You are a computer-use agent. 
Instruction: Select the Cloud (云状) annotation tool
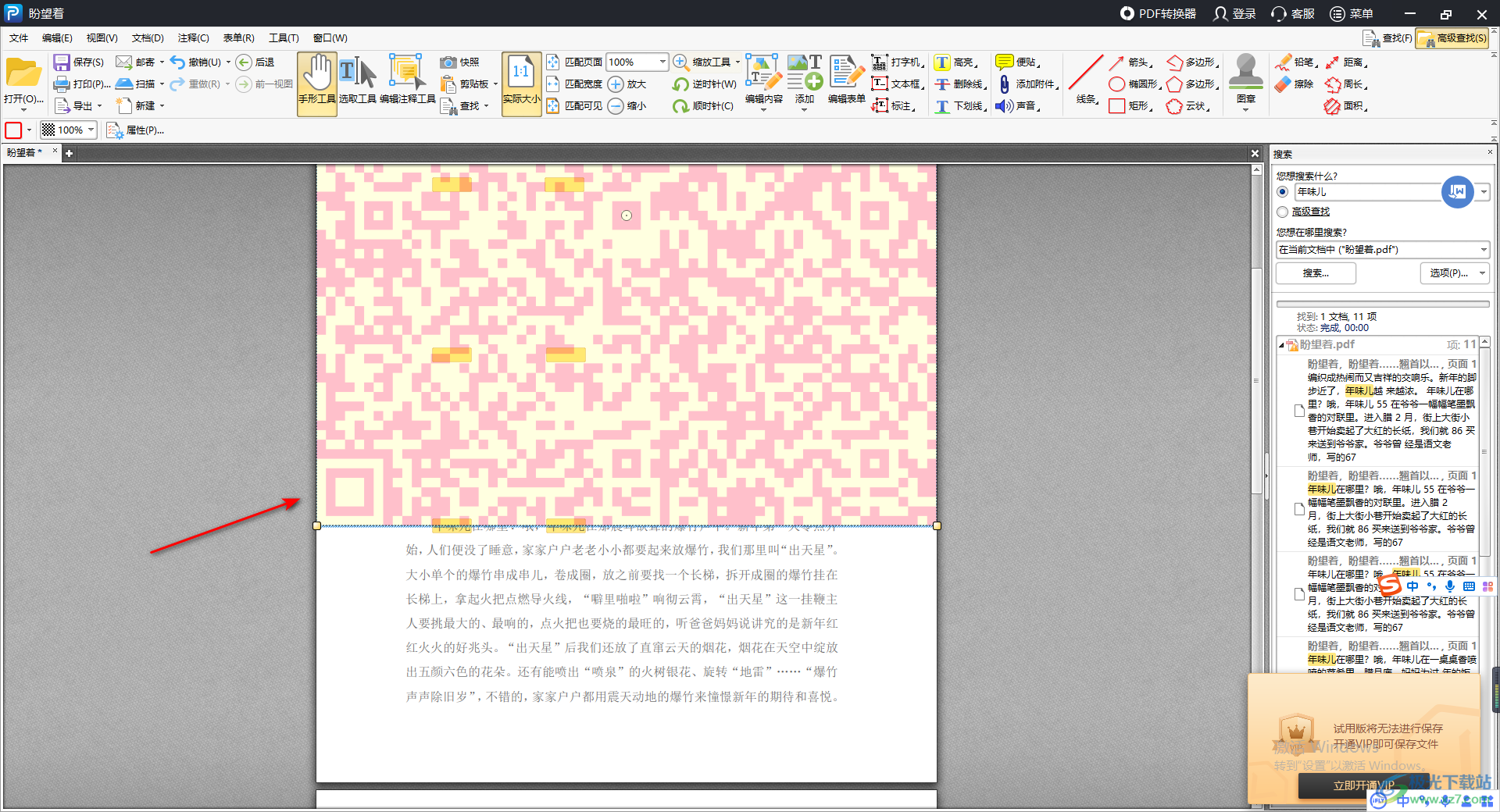pyautogui.click(x=1188, y=105)
